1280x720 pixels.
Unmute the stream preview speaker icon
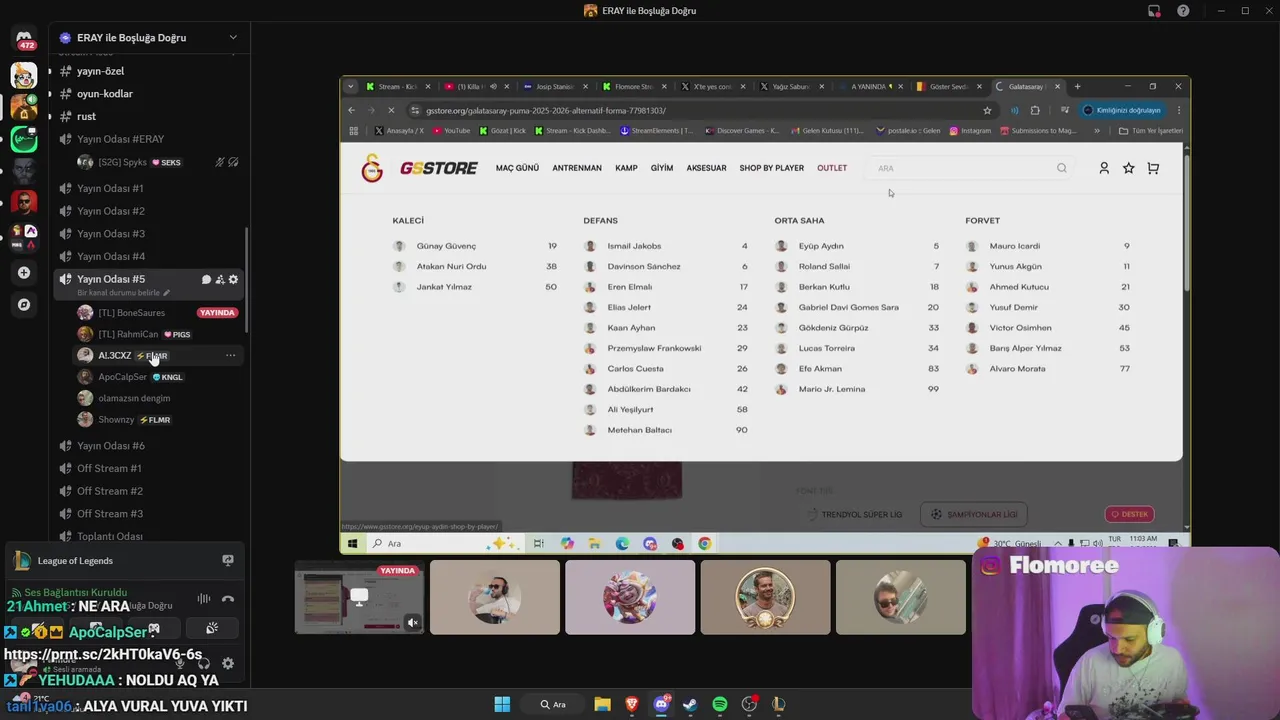pos(412,622)
